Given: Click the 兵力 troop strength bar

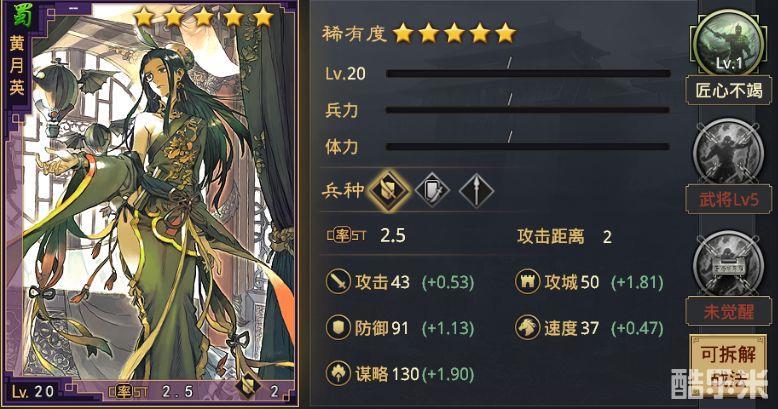Looking at the screenshot, I should pos(528,110).
